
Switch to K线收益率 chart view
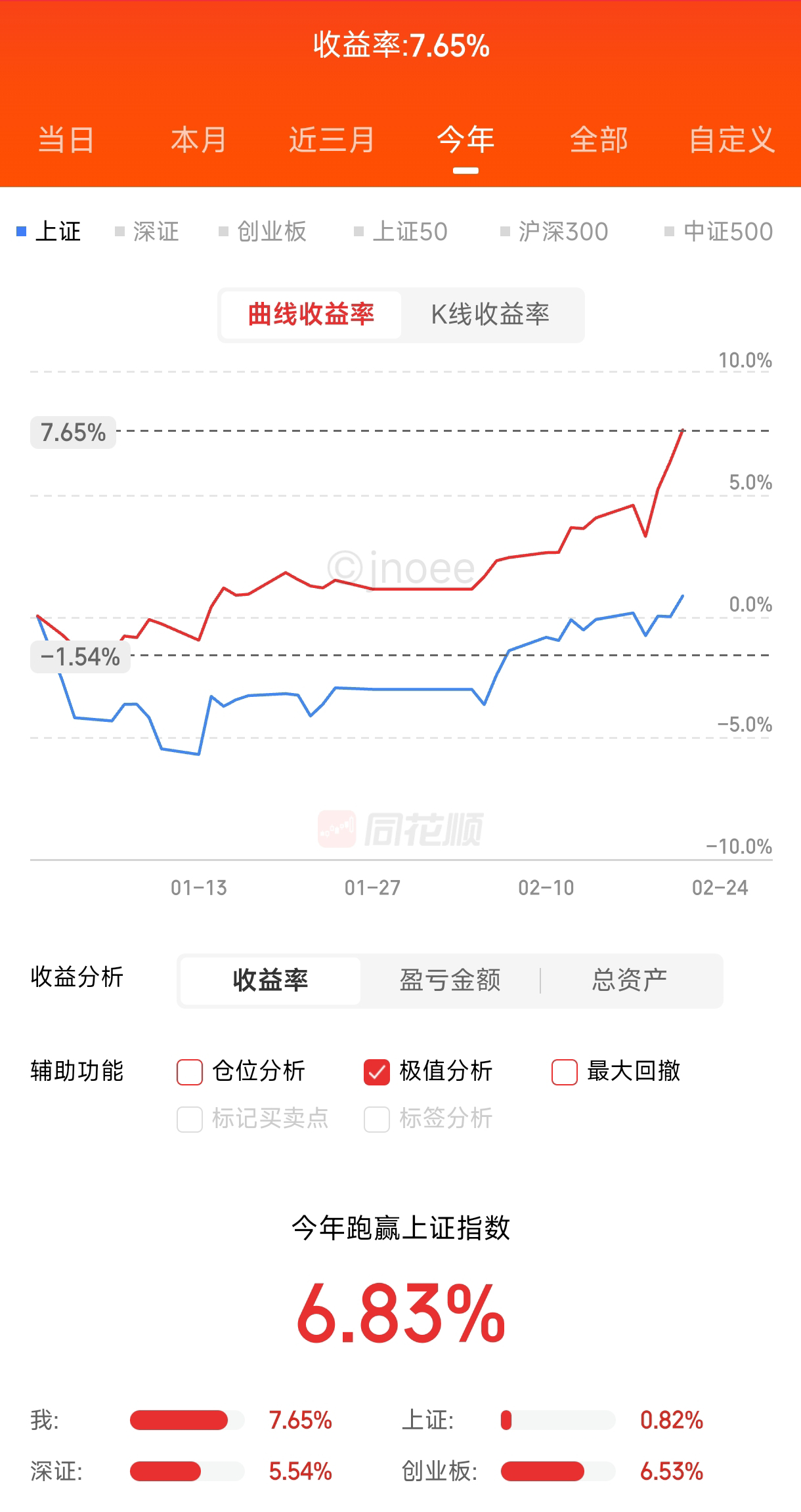pos(490,315)
